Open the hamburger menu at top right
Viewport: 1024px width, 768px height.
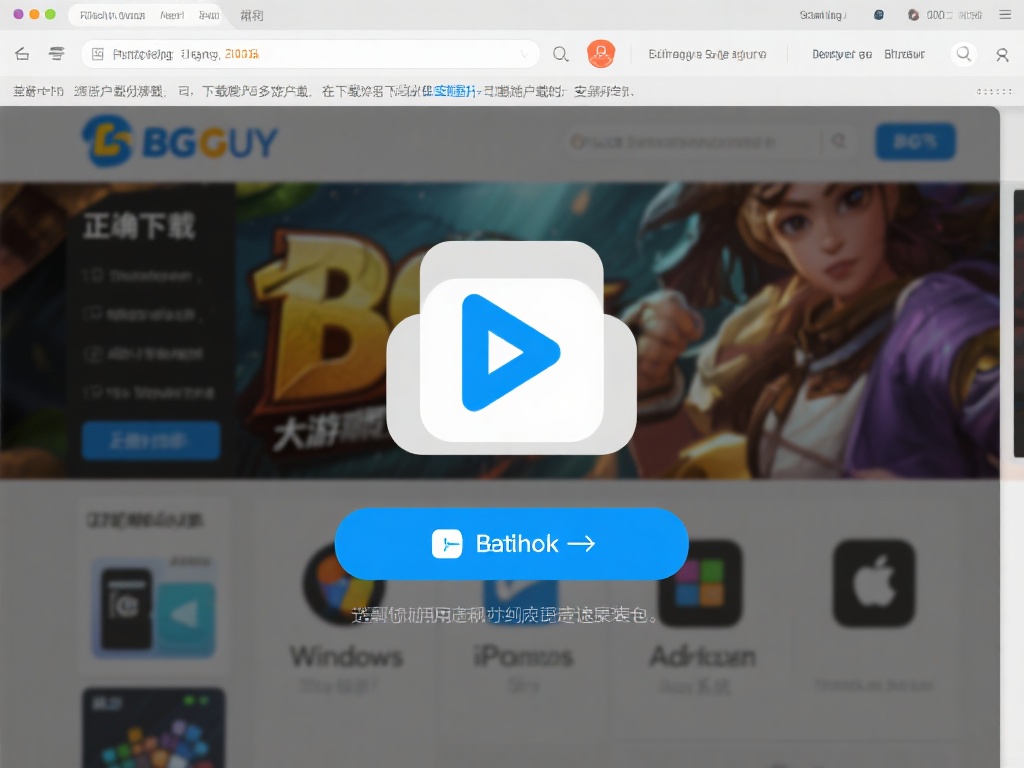click(1005, 14)
